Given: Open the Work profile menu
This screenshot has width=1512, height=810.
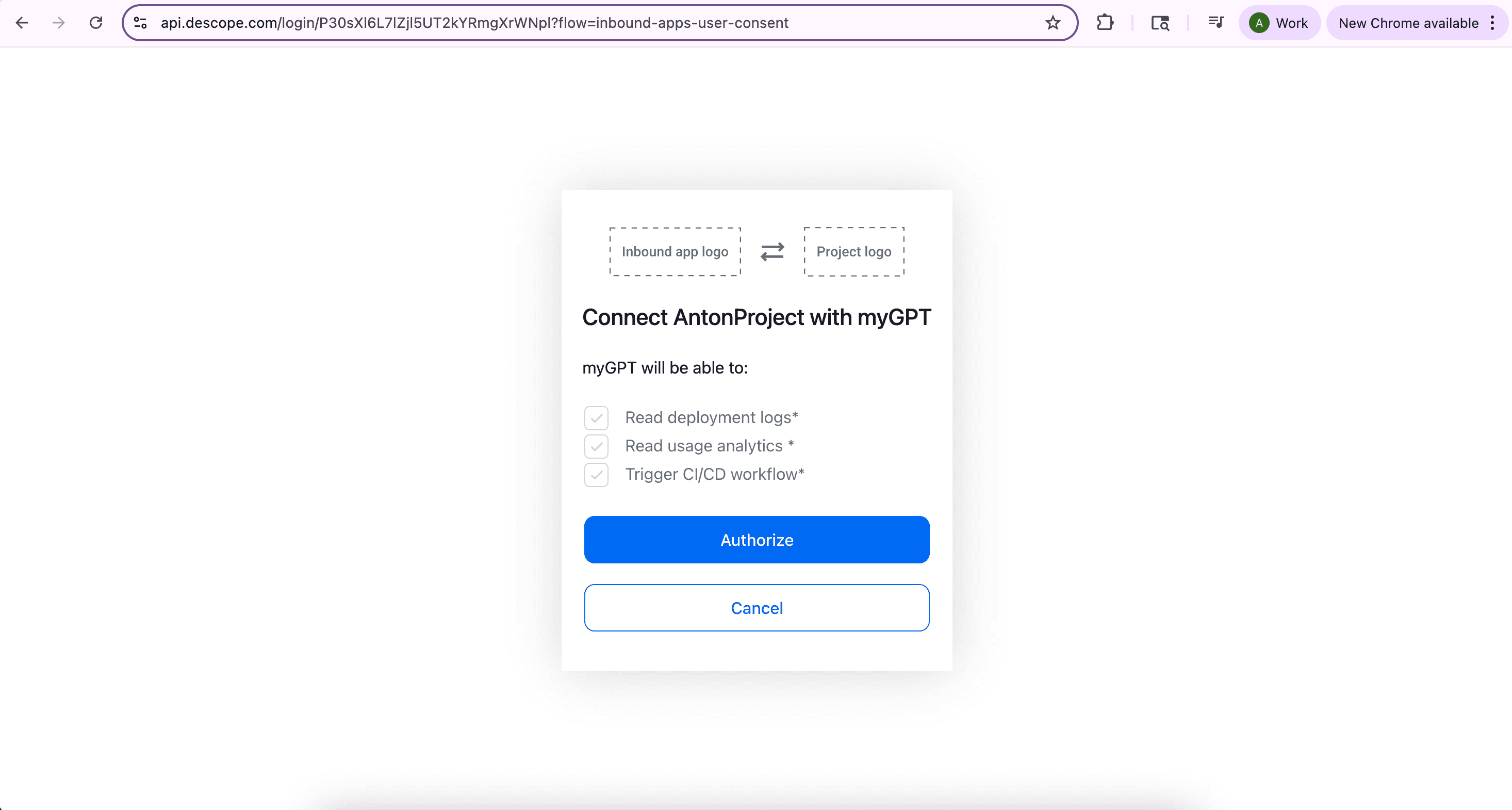Looking at the screenshot, I should 1279,23.
